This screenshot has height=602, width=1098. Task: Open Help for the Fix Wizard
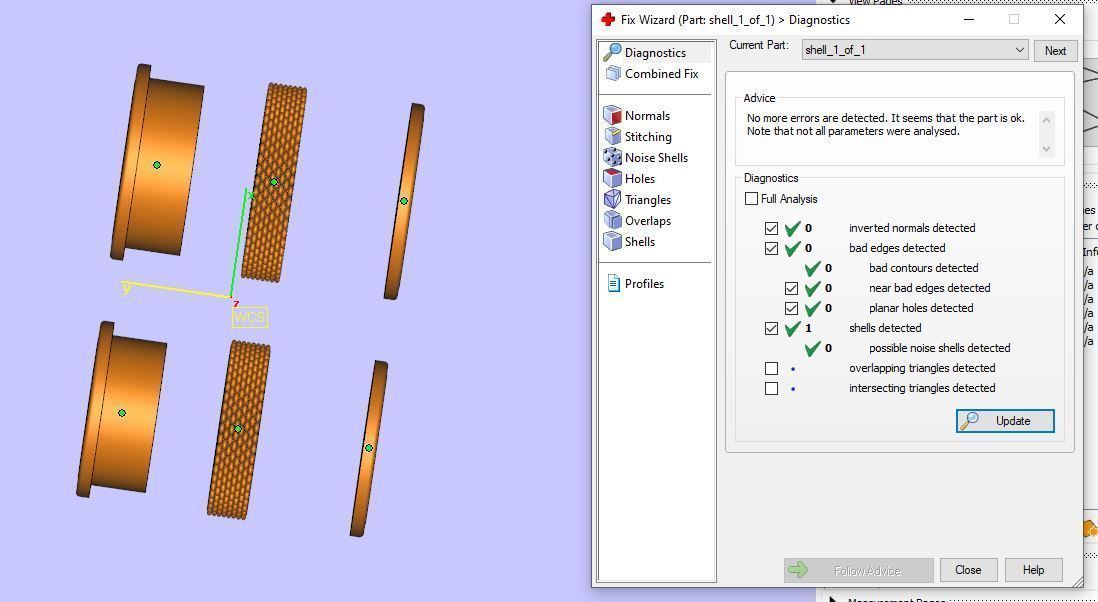tap(1033, 570)
